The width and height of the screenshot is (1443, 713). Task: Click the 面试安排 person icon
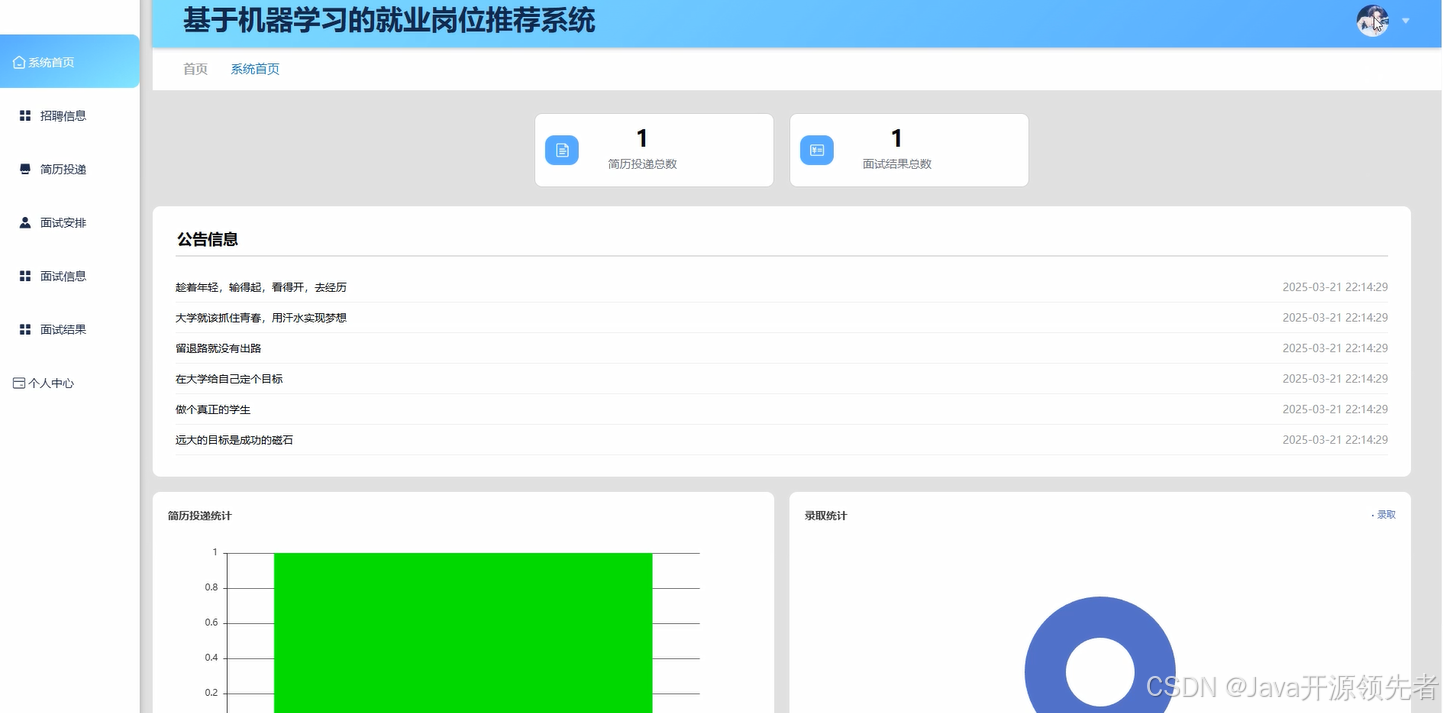click(23, 222)
